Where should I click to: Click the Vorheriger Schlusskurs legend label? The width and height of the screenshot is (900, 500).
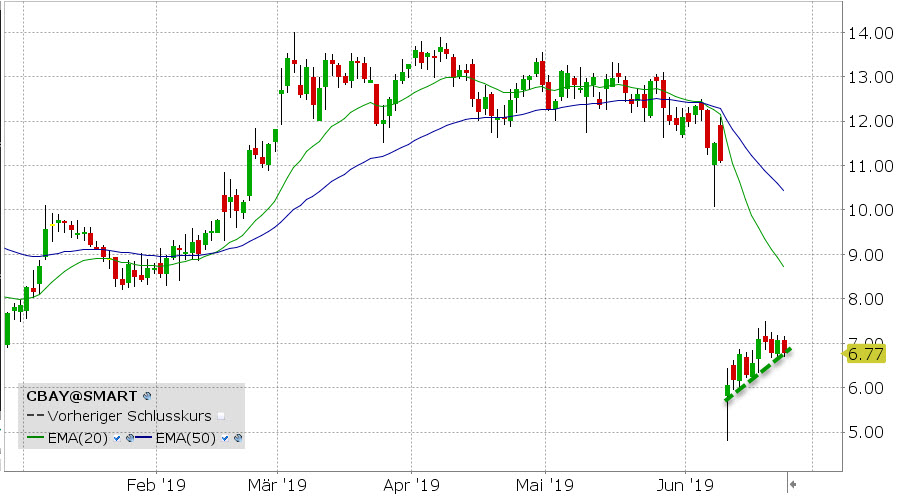(129, 416)
